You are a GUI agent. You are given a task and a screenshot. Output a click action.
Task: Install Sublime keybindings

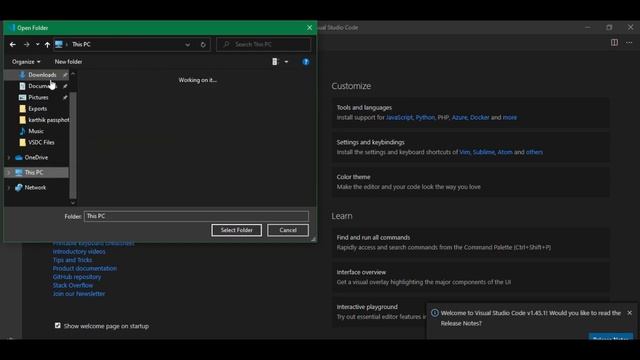pyautogui.click(x=484, y=152)
